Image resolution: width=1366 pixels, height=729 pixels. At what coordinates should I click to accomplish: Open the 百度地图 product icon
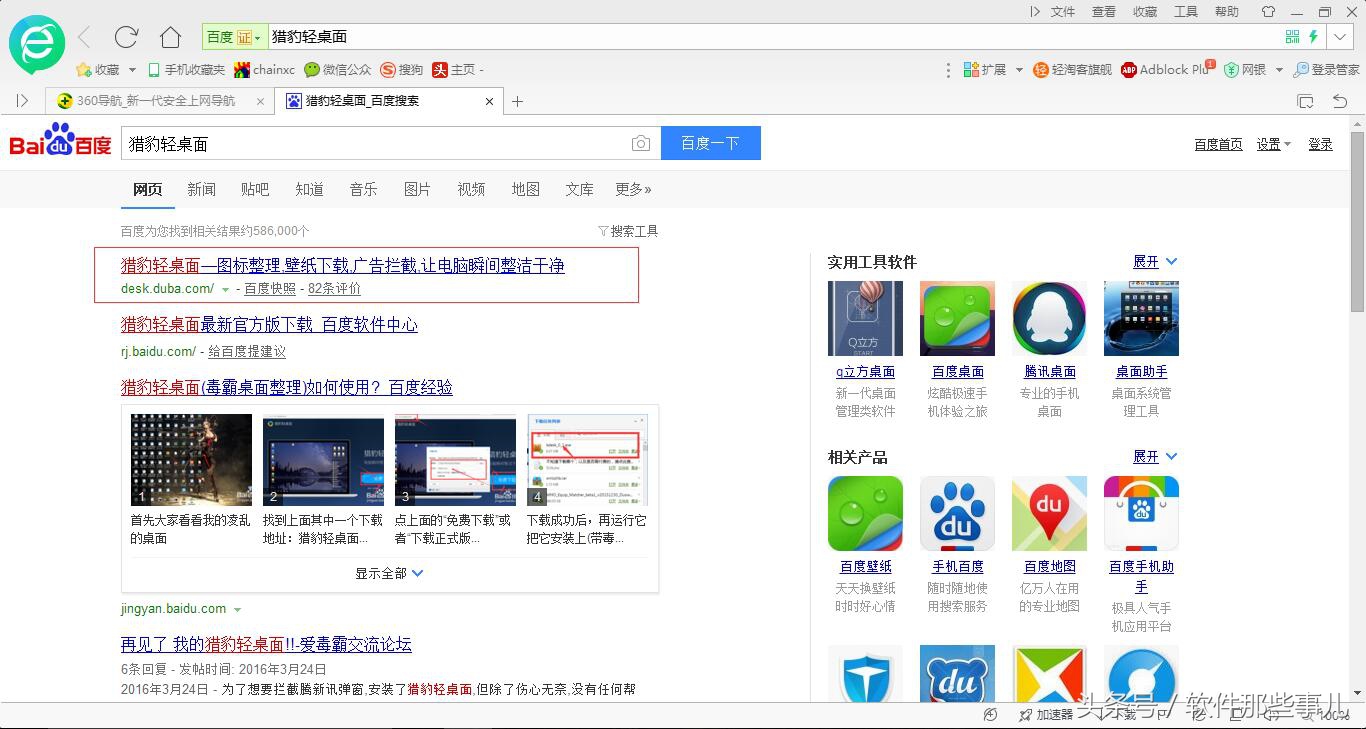tap(1049, 513)
